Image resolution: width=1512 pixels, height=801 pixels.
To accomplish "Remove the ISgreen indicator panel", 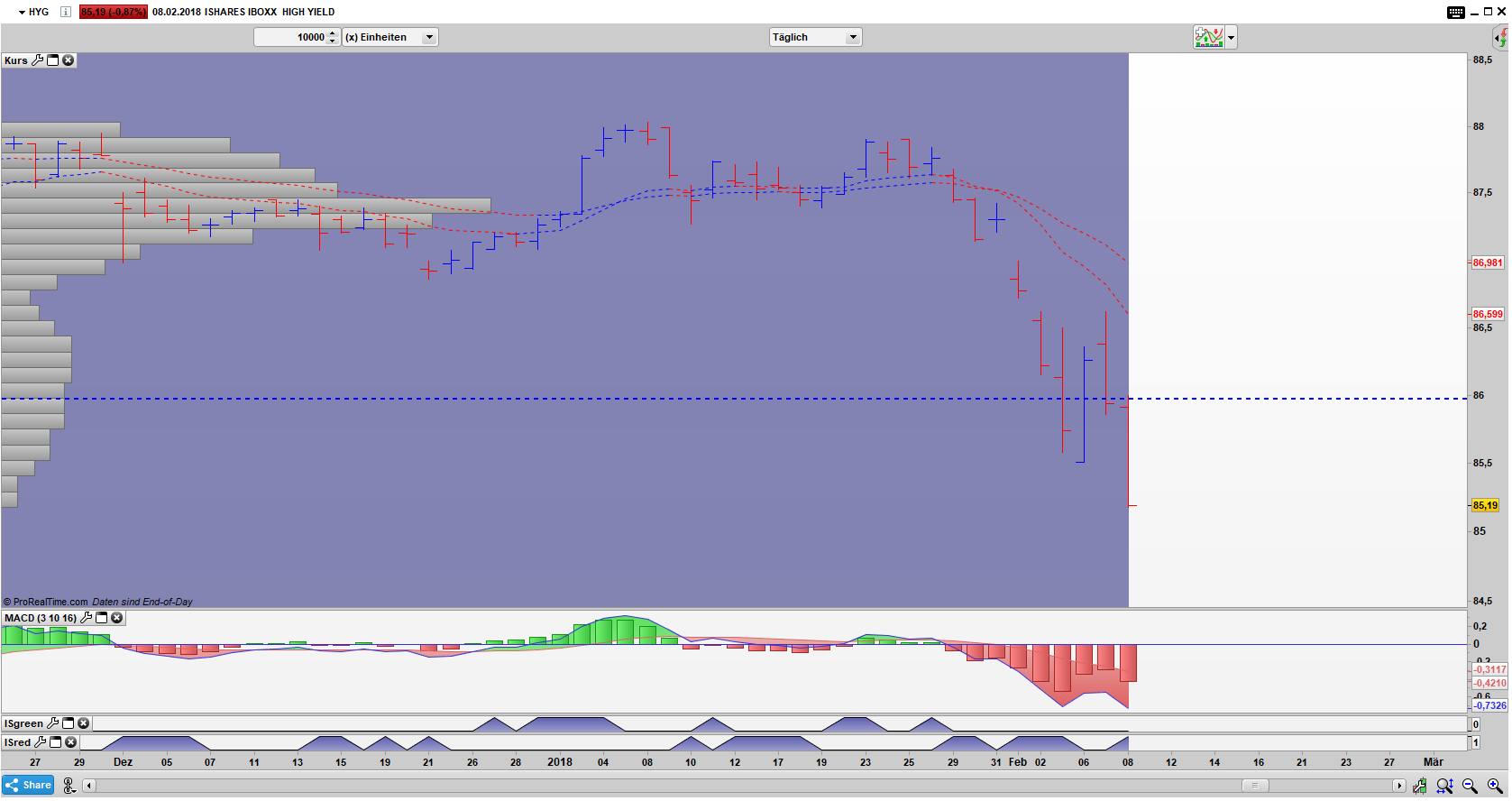I will [x=84, y=723].
